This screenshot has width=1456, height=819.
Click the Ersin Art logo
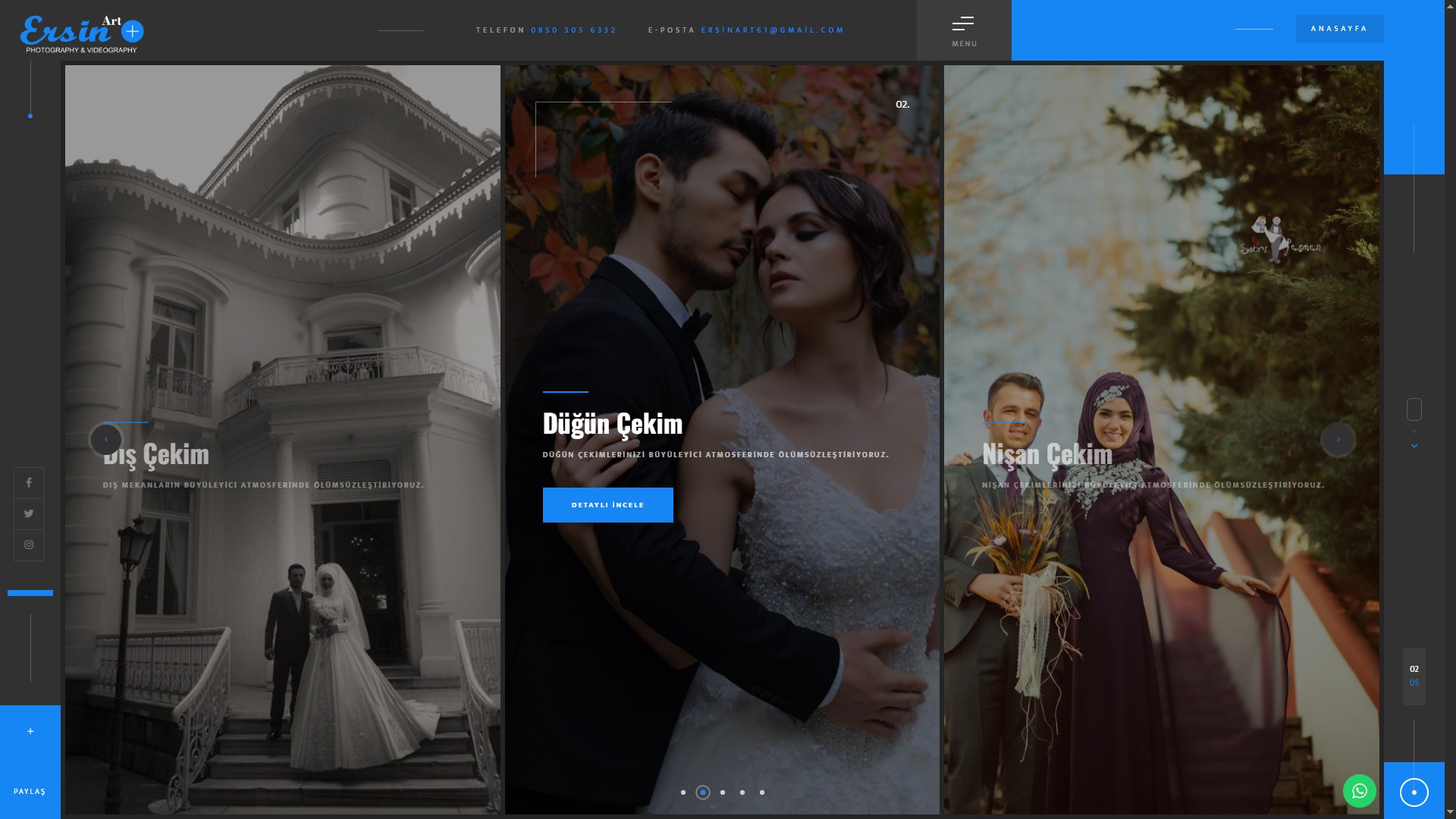point(82,34)
